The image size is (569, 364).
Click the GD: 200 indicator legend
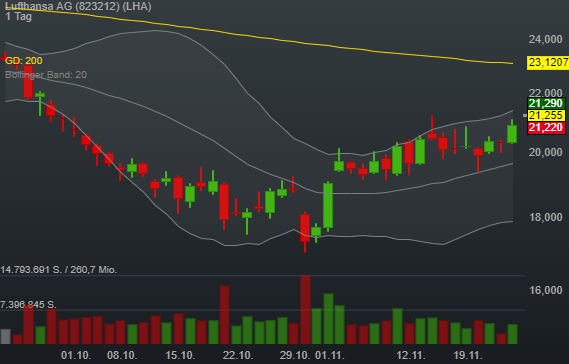(24, 61)
